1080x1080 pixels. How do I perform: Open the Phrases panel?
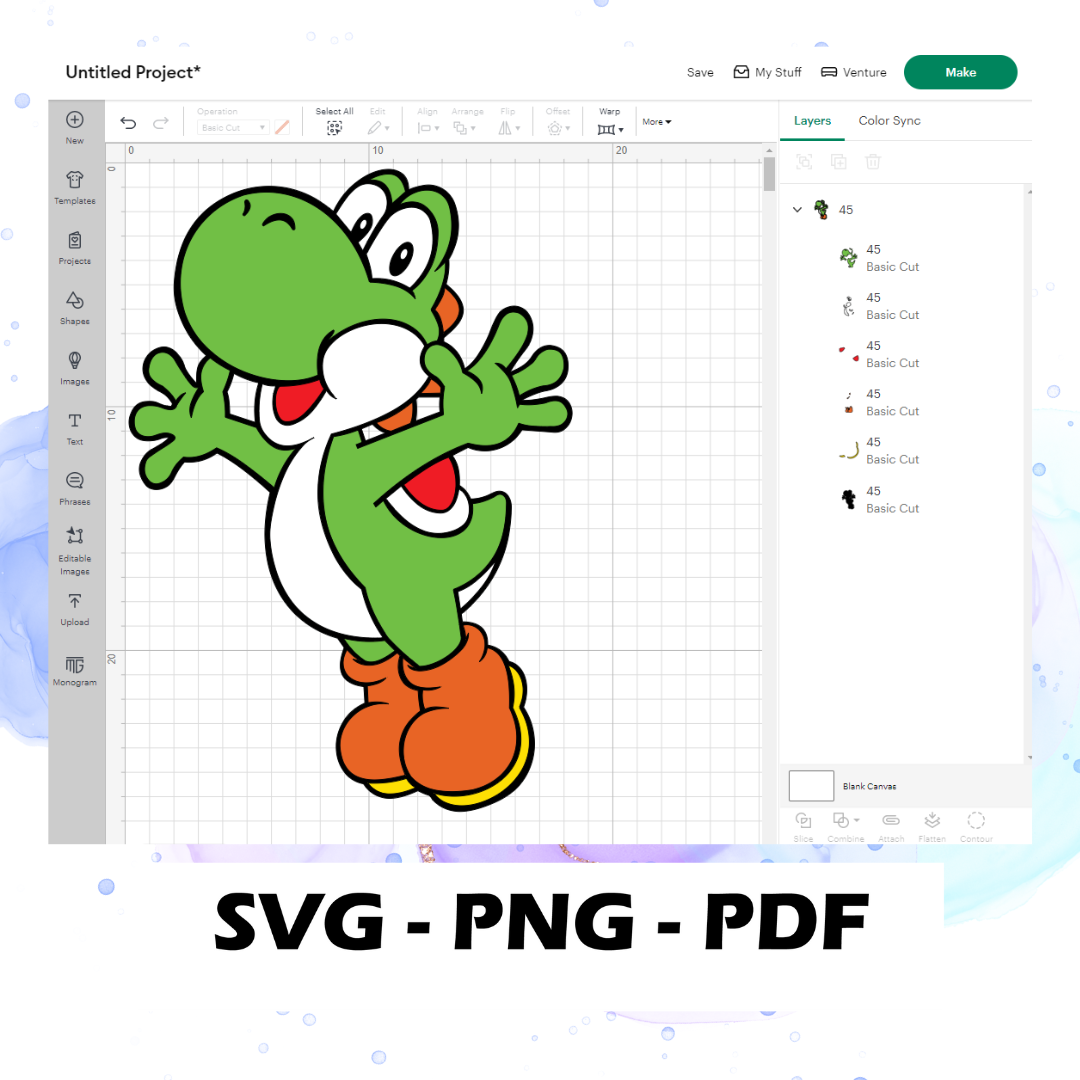(74, 488)
